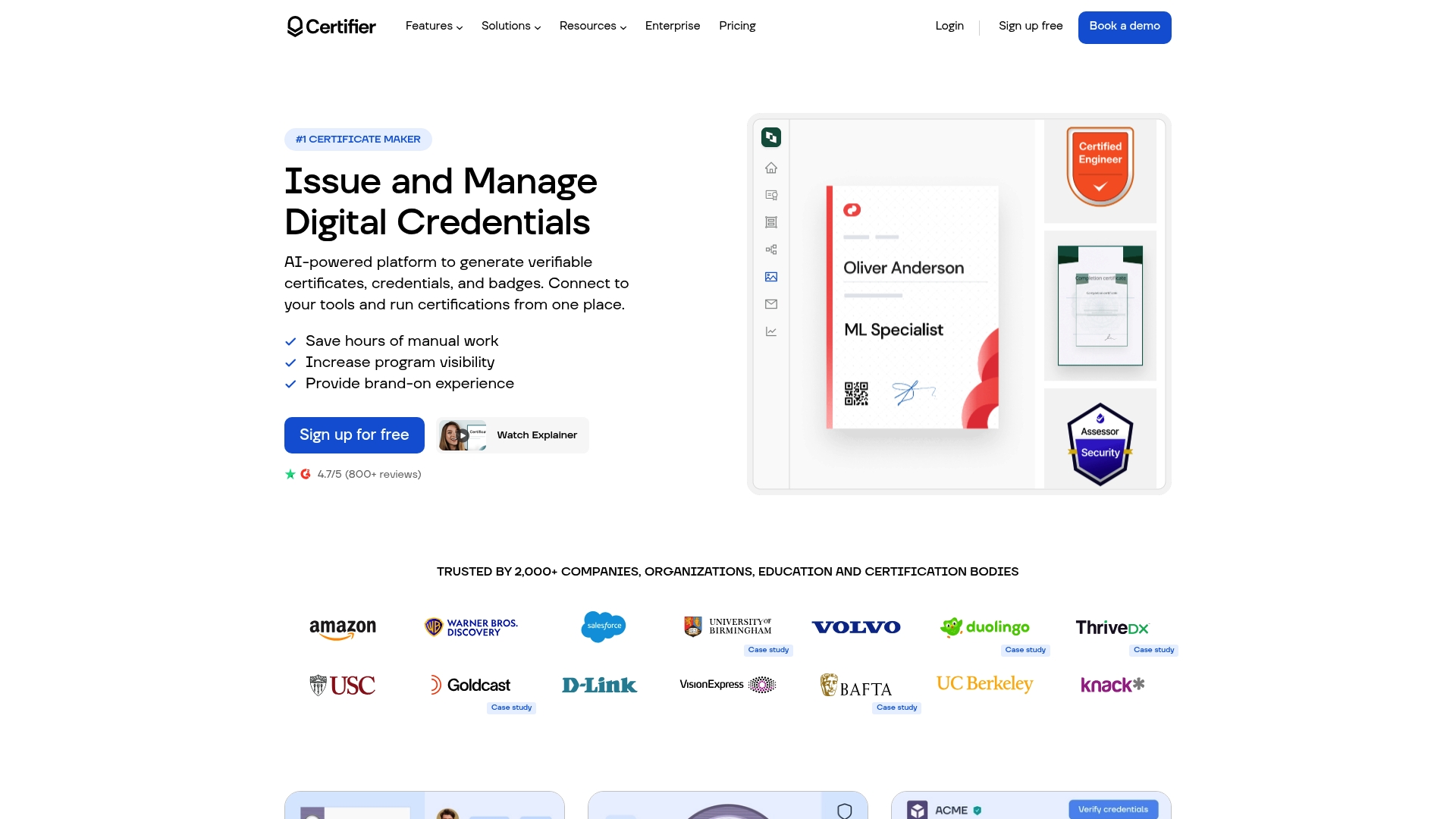
Task: Select the image gallery icon in mockup sidebar
Action: [x=771, y=277]
